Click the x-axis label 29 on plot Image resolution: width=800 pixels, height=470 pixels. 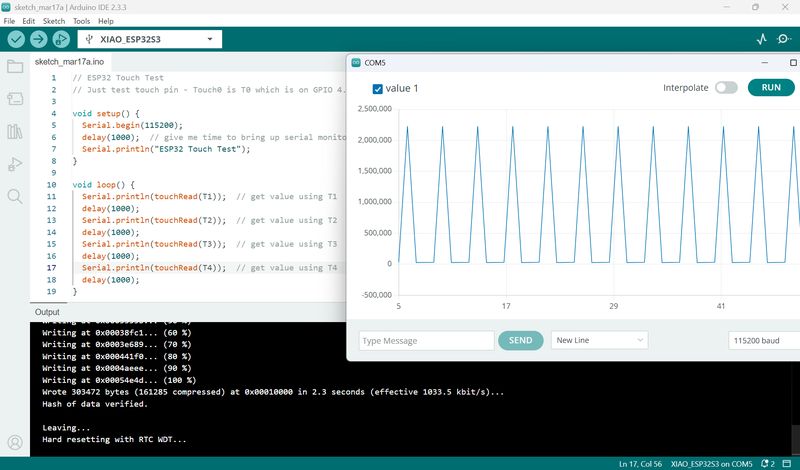tap(613, 306)
